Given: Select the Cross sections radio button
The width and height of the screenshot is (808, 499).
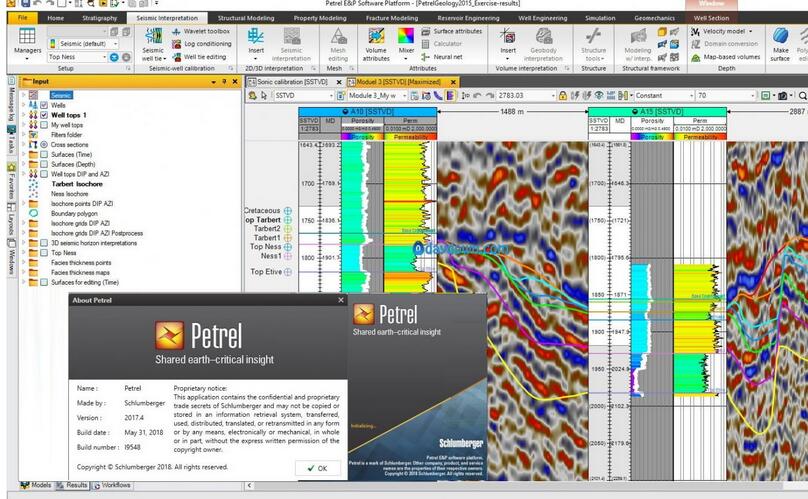Looking at the screenshot, I should click(44, 145).
